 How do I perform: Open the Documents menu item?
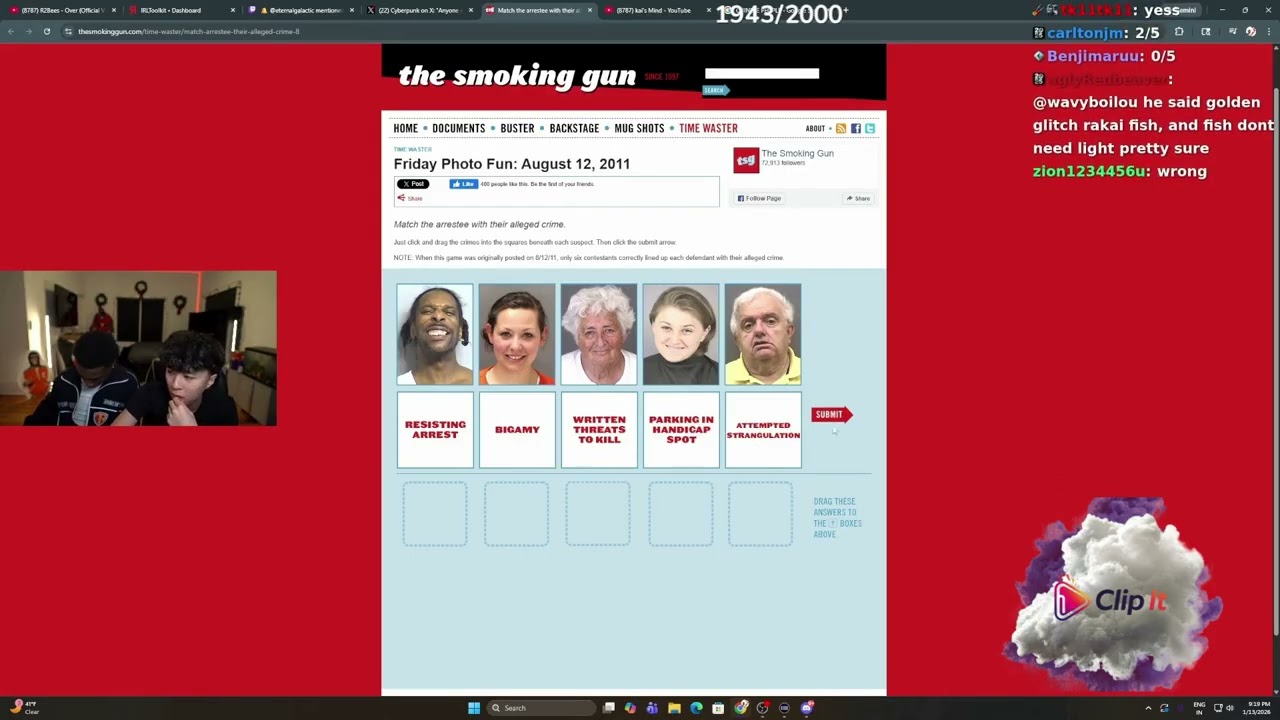coord(458,128)
